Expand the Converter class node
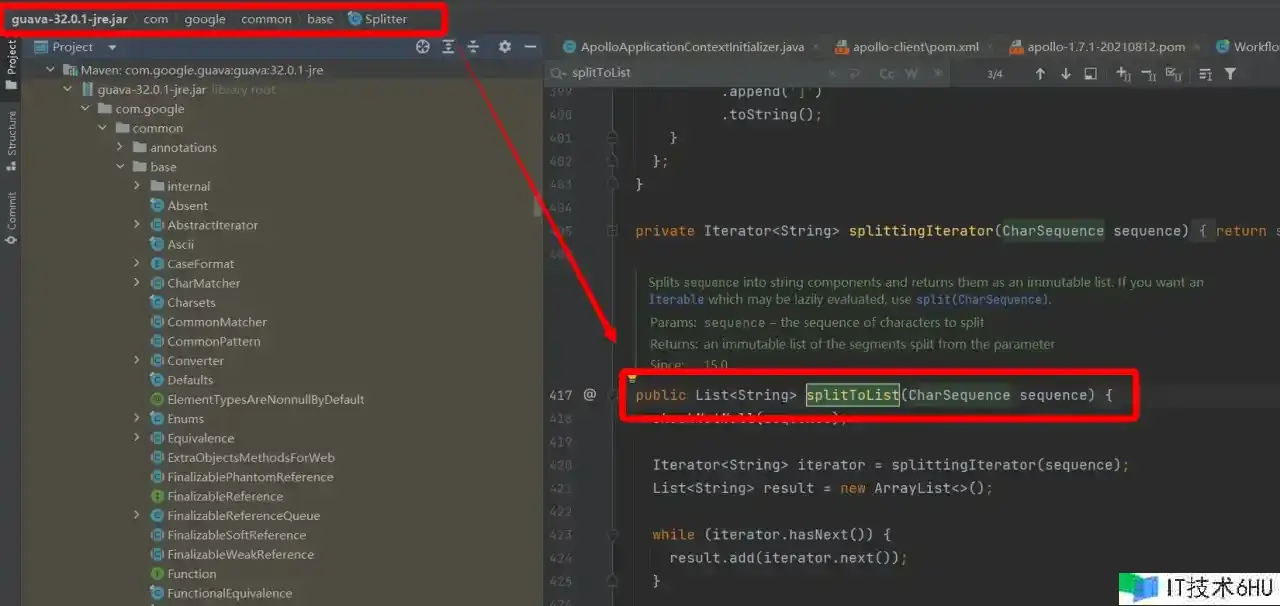This screenshot has width=1280, height=606. pyautogui.click(x=137, y=361)
